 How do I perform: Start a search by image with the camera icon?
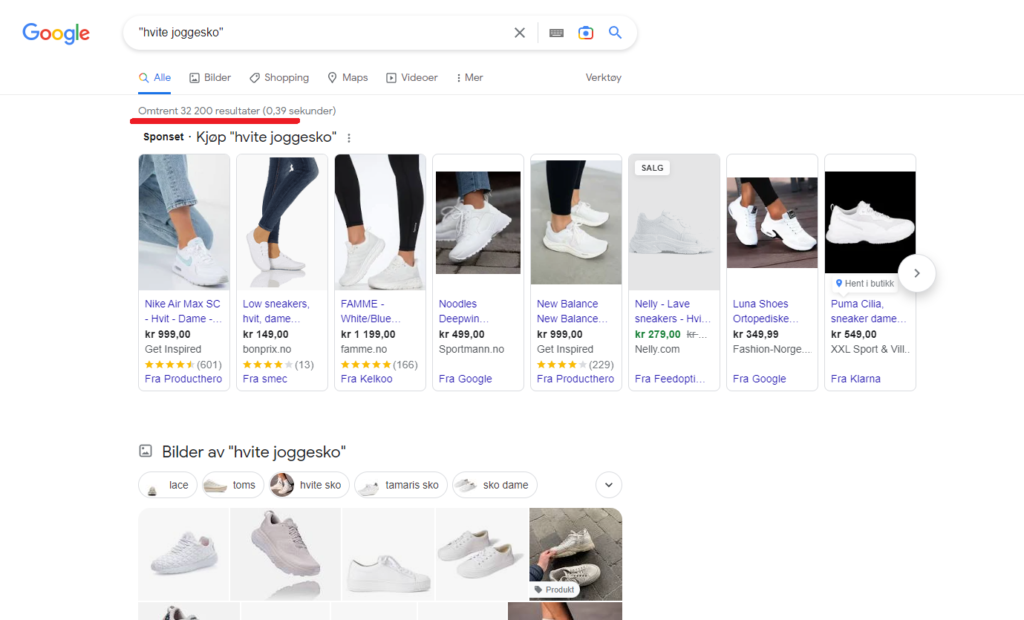point(586,32)
